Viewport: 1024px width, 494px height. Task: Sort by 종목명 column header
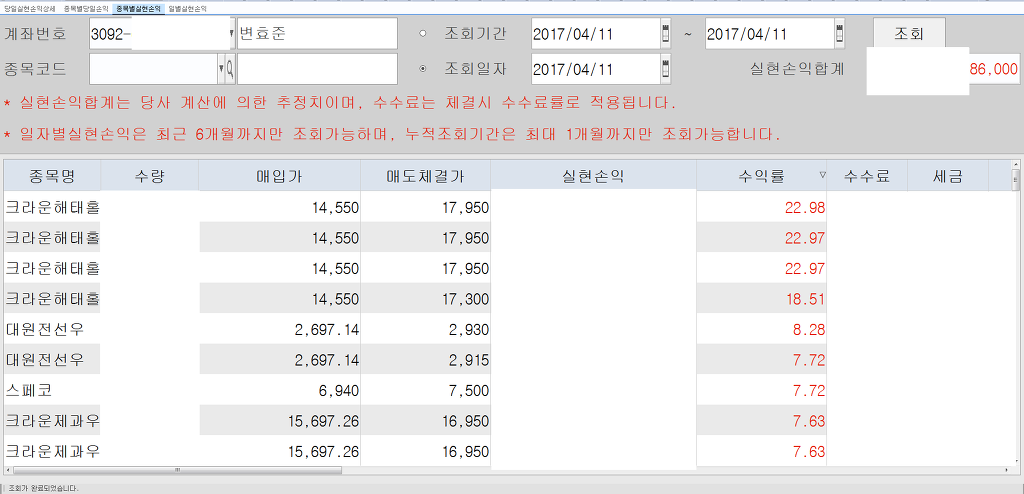pyautogui.click(x=52, y=176)
